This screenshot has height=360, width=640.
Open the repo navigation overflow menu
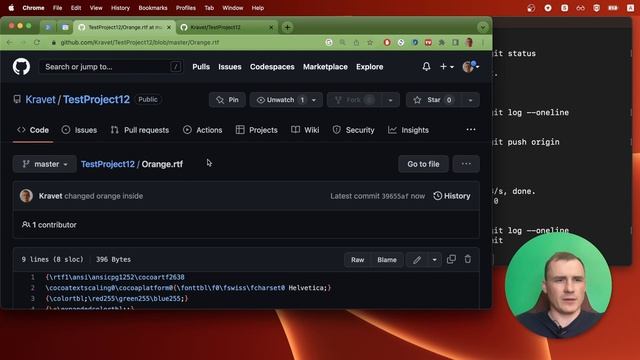click(471, 129)
